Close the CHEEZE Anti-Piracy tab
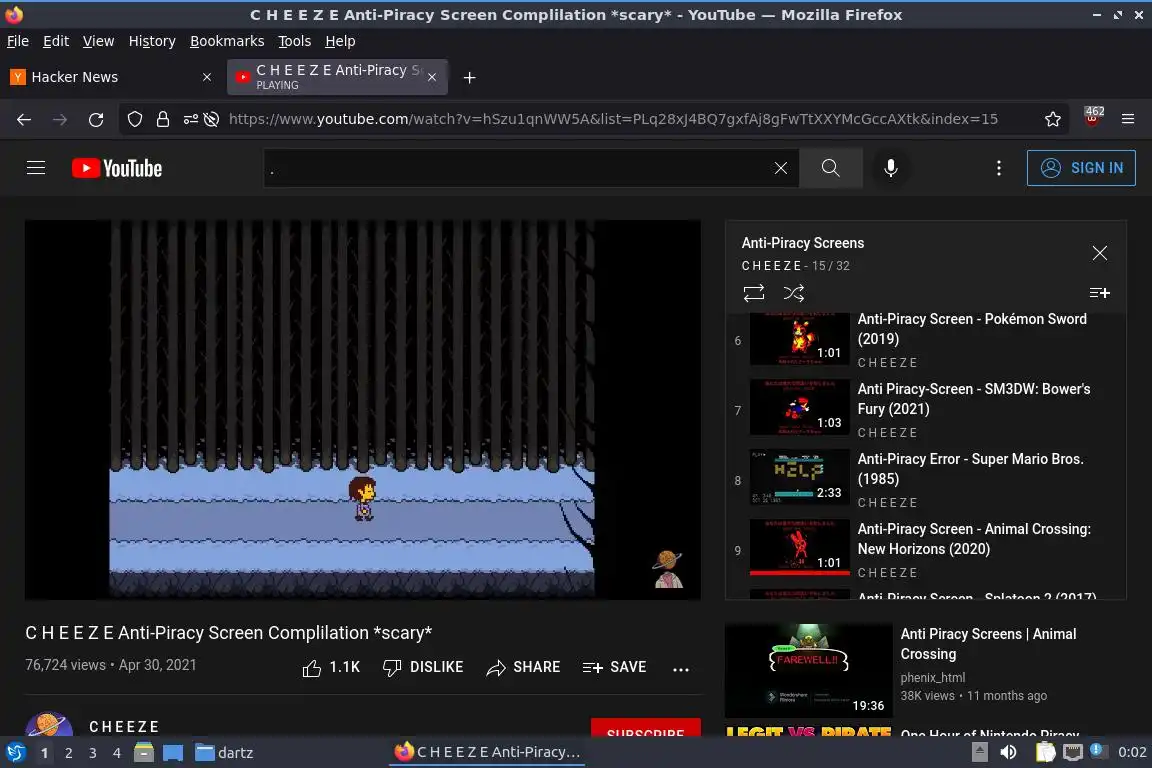The image size is (1152, 768). 432,77
